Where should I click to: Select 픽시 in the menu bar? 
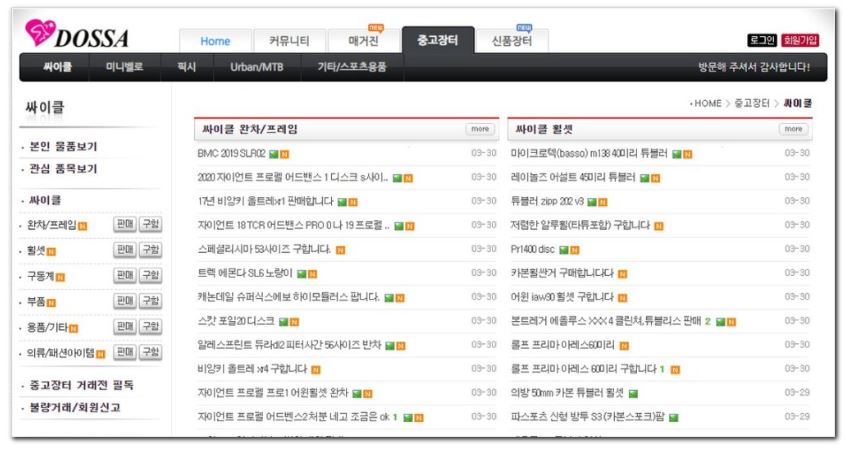(x=186, y=67)
